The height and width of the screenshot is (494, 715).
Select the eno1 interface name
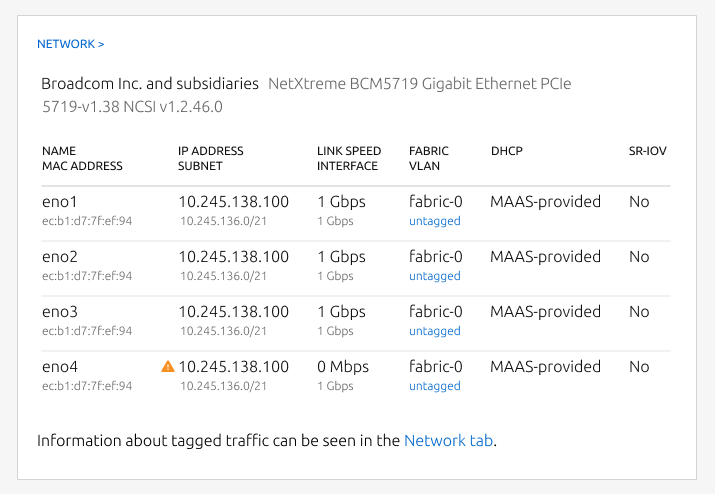[60, 202]
